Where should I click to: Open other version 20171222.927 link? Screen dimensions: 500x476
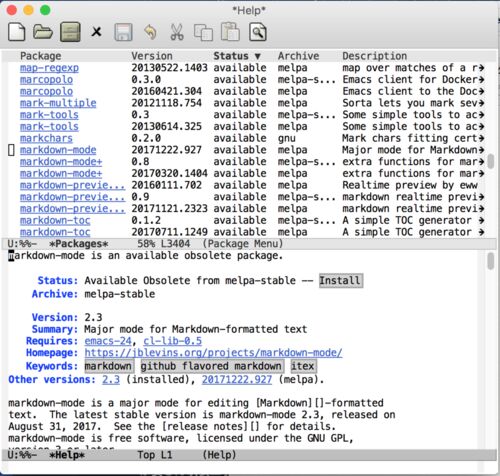[x=237, y=379]
